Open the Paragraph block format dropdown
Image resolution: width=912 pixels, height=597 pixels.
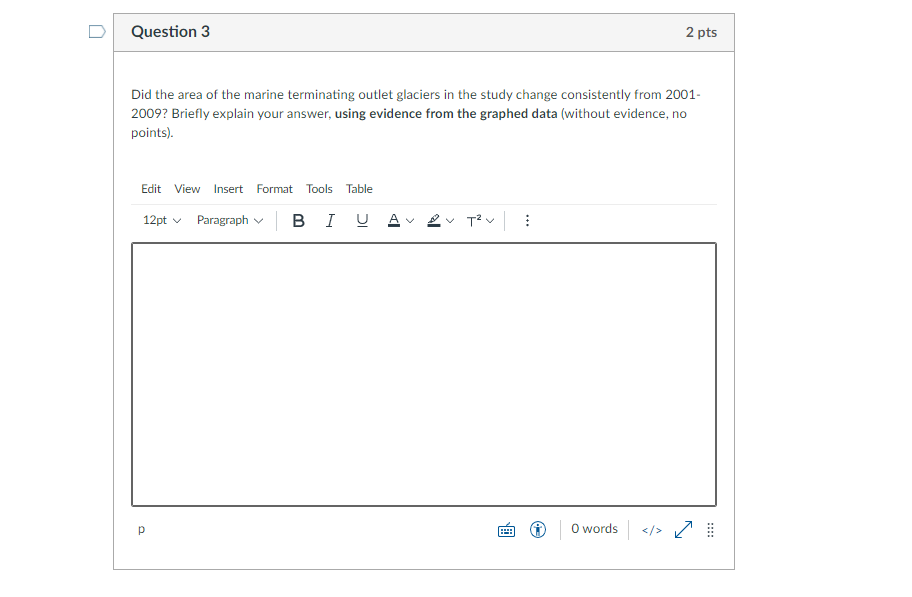[x=230, y=221]
